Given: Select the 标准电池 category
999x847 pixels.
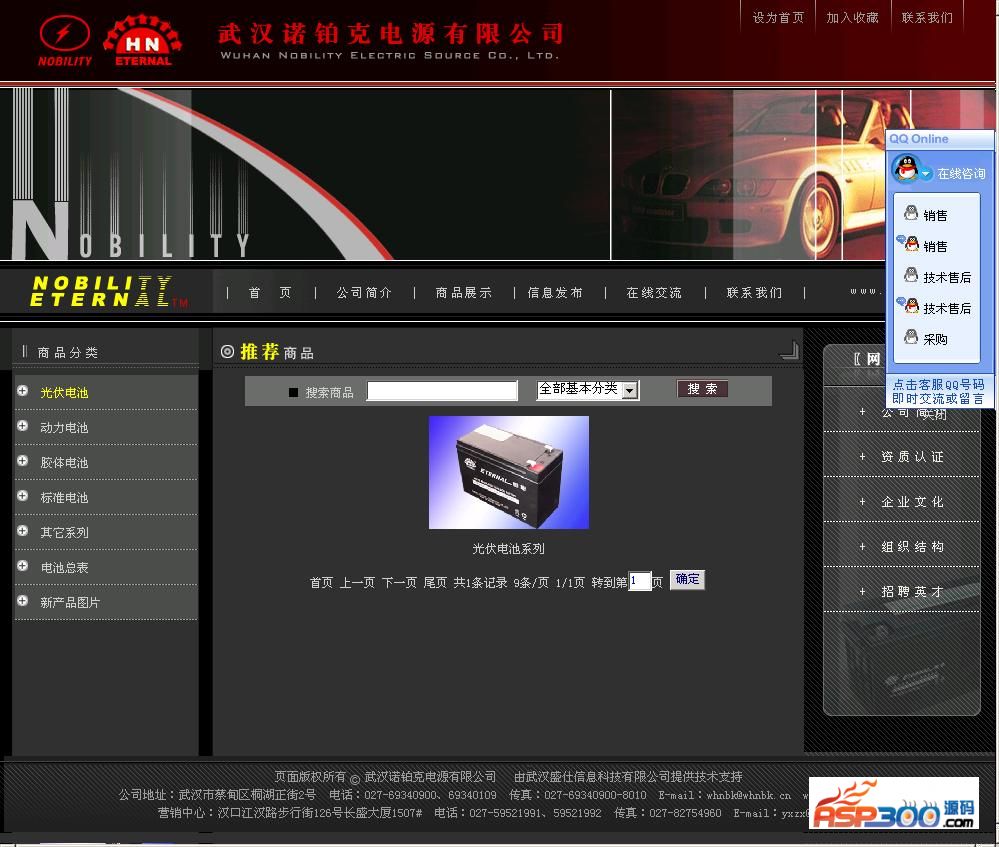Looking at the screenshot, I should [64, 498].
